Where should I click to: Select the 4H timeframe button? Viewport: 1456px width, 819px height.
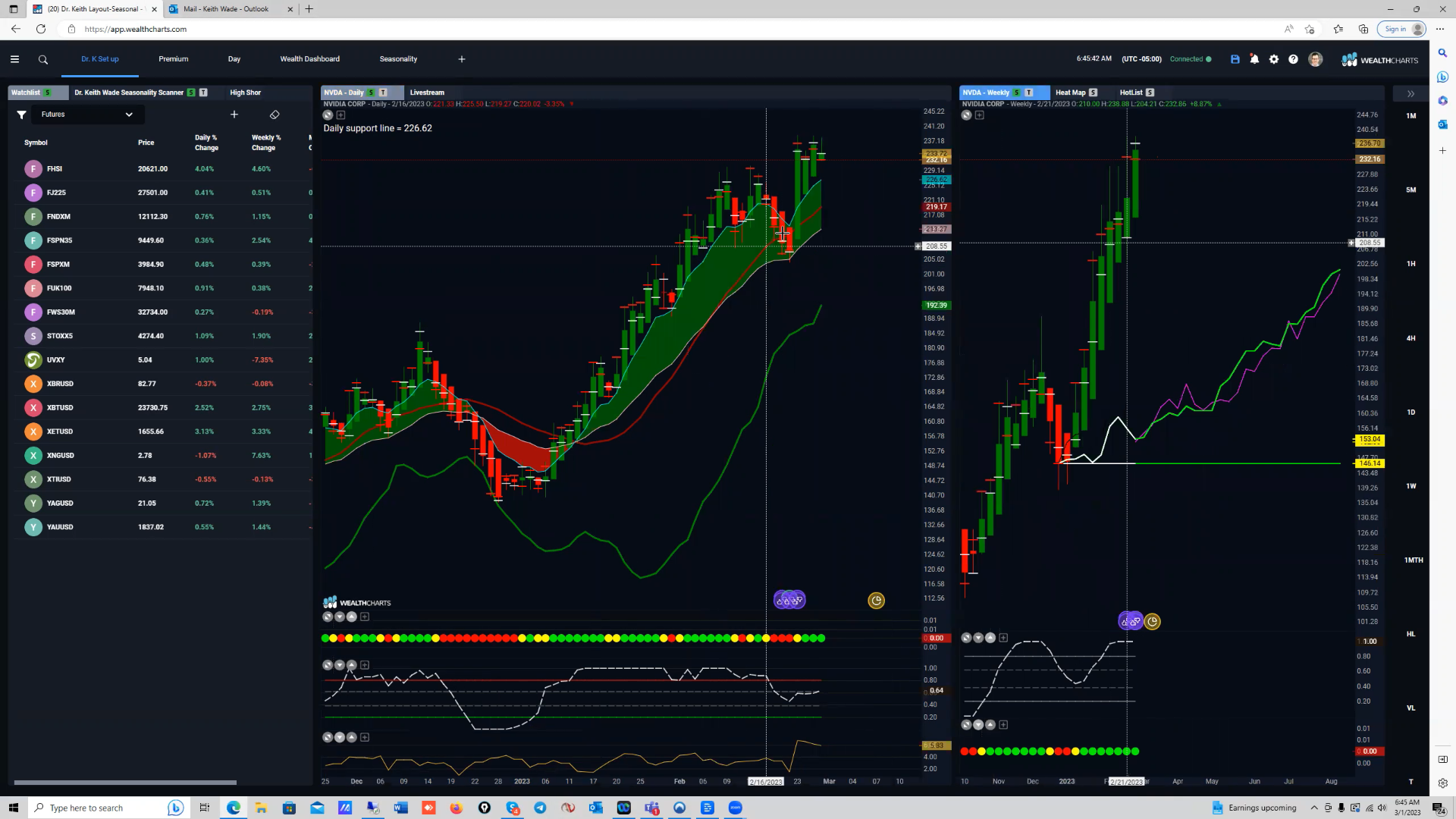coord(1411,338)
